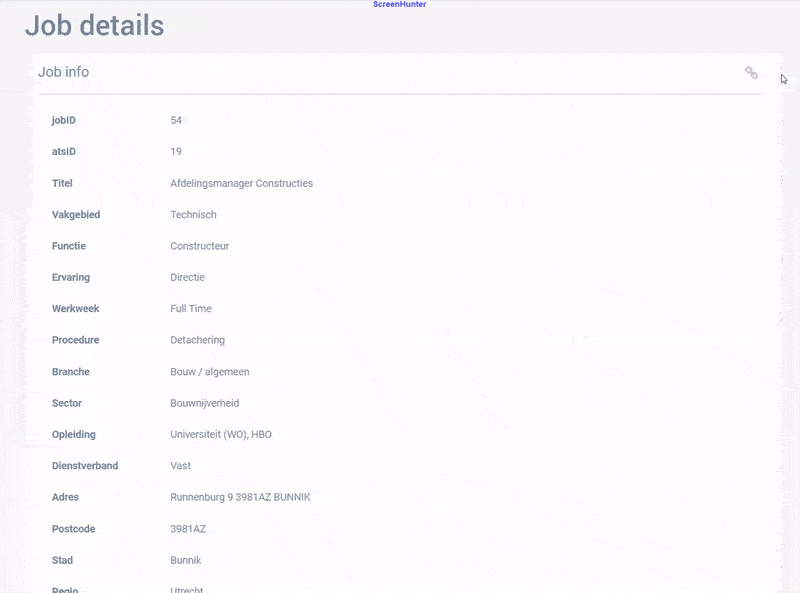Click the 'Stad' field label
Viewport: 800px width, 593px height.
(x=62, y=560)
